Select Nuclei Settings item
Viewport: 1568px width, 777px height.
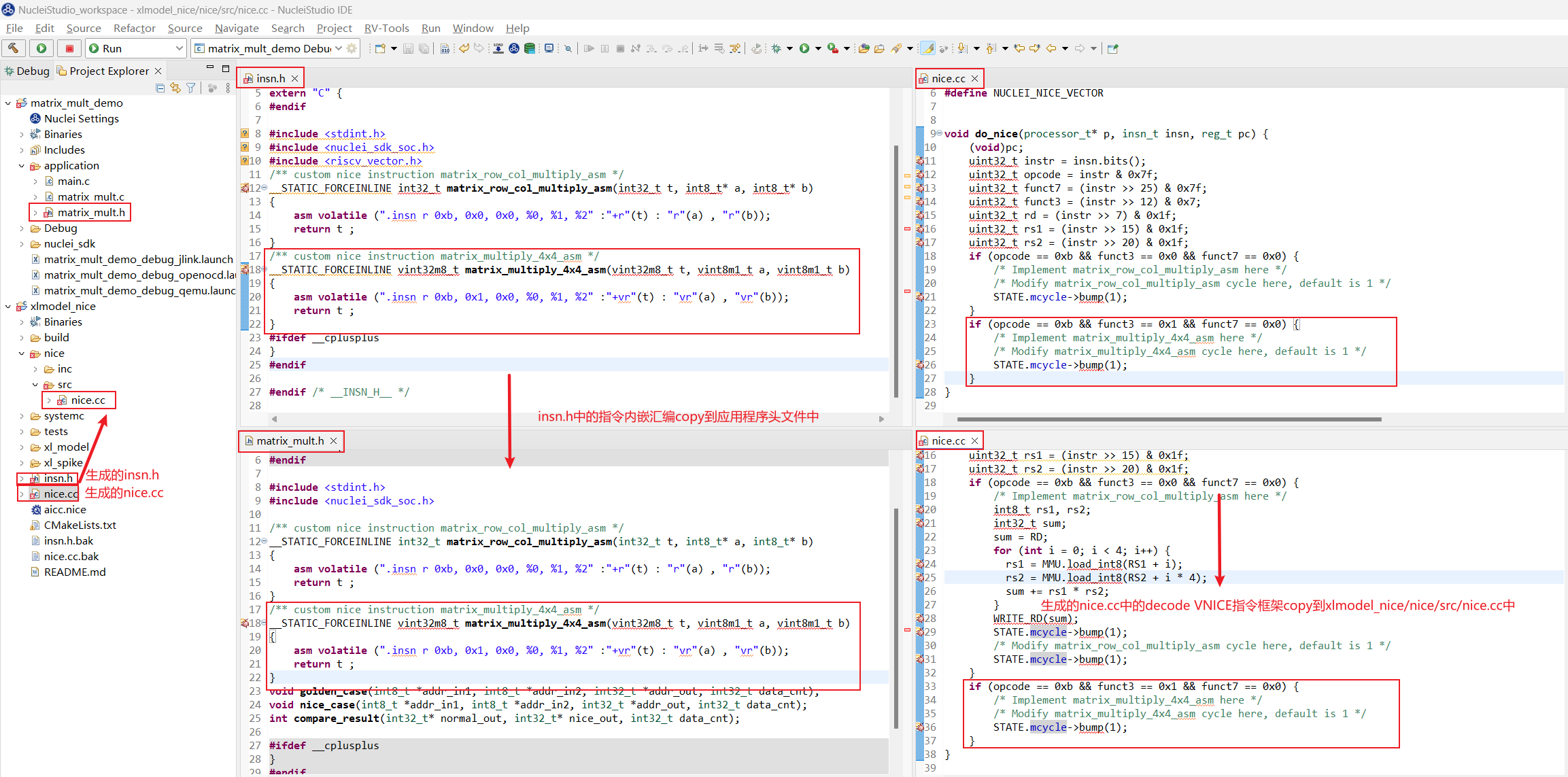coord(81,119)
